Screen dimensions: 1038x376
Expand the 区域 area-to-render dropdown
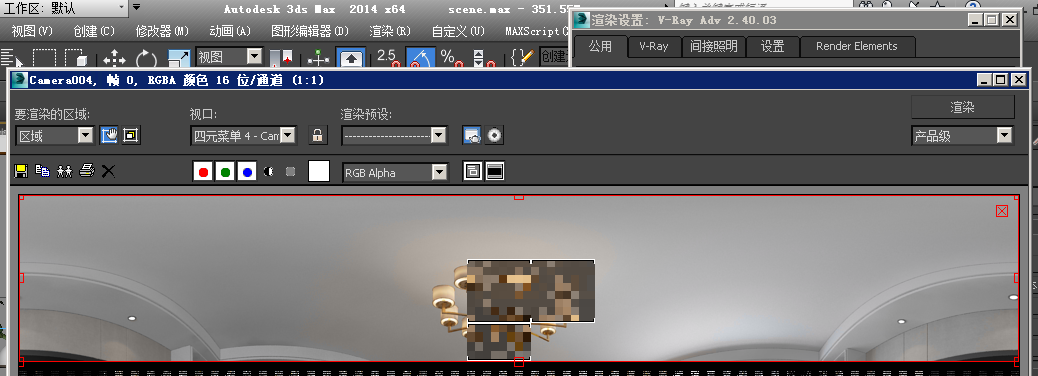(x=85, y=136)
